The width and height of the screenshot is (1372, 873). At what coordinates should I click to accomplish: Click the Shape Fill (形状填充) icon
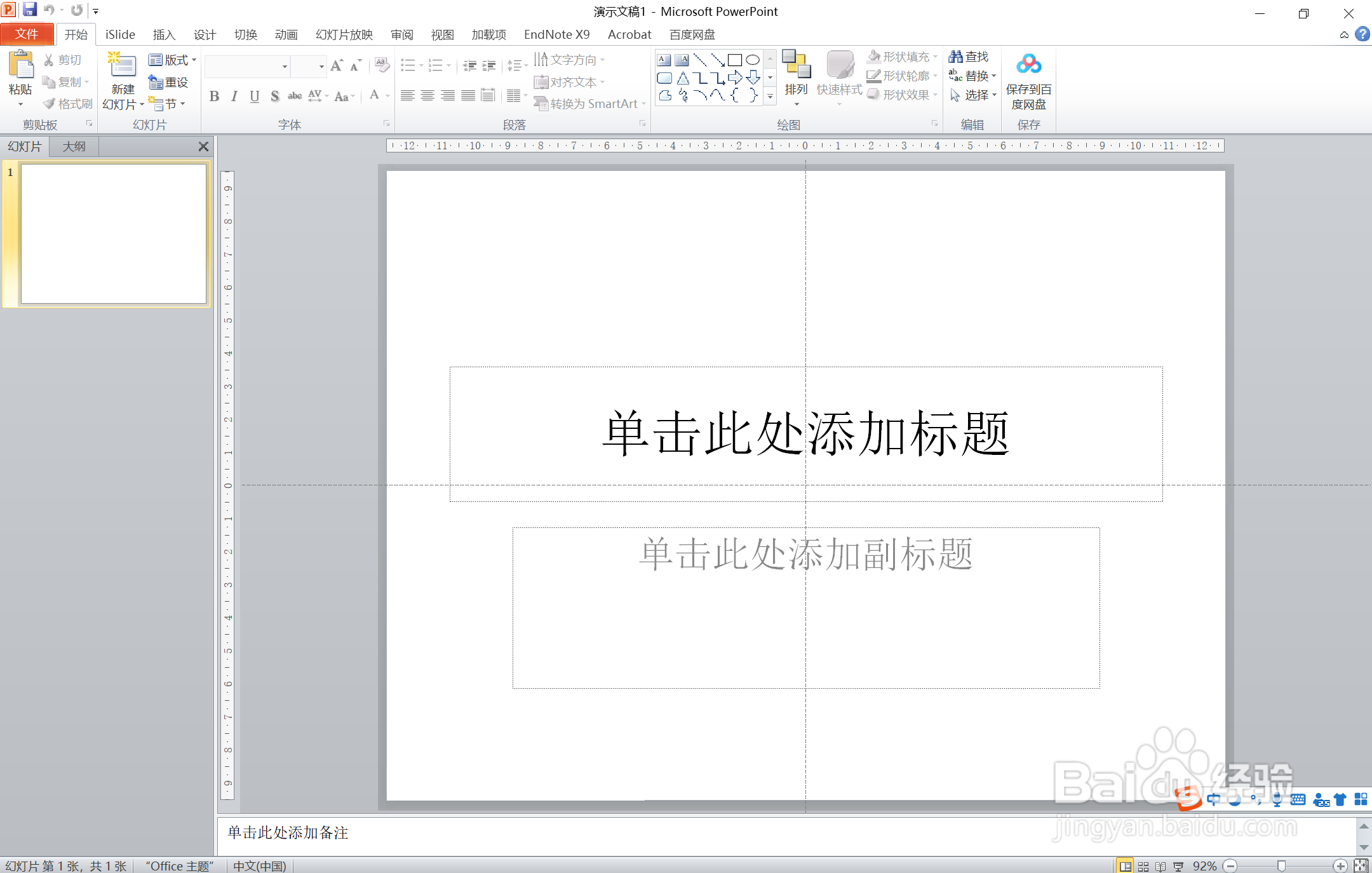click(x=875, y=56)
